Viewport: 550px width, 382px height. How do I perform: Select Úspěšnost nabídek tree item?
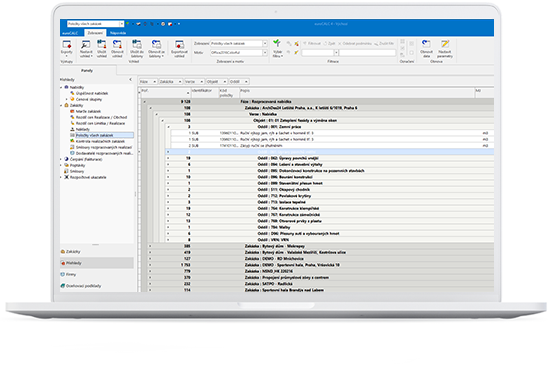(x=92, y=93)
